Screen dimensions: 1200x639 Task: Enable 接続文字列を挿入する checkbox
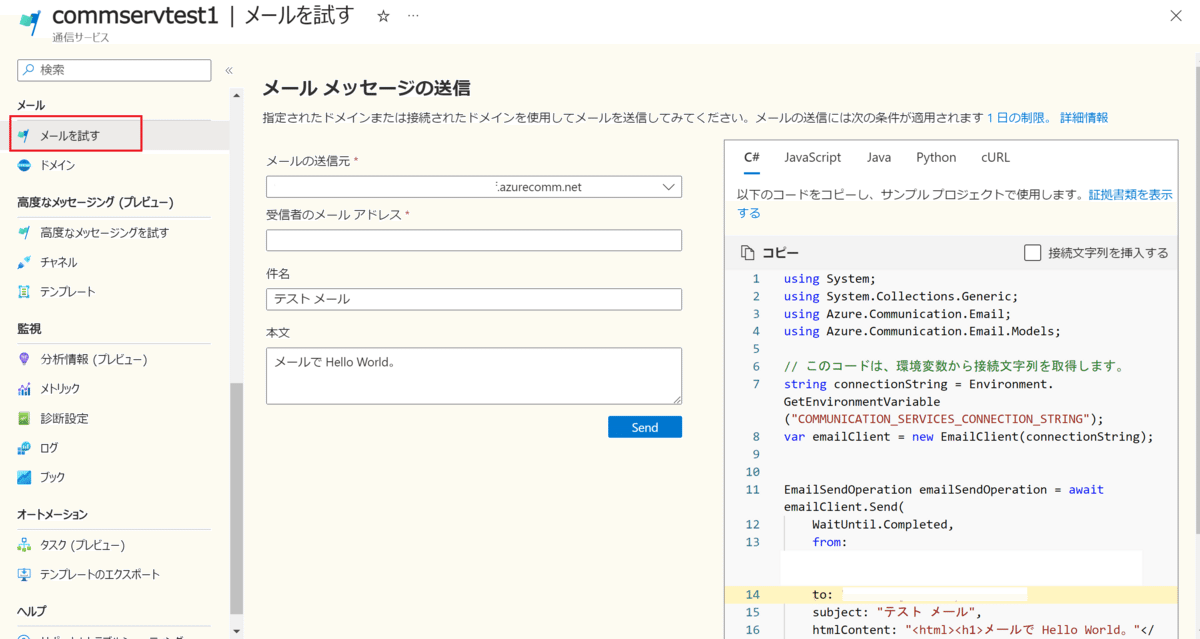tap(1033, 253)
